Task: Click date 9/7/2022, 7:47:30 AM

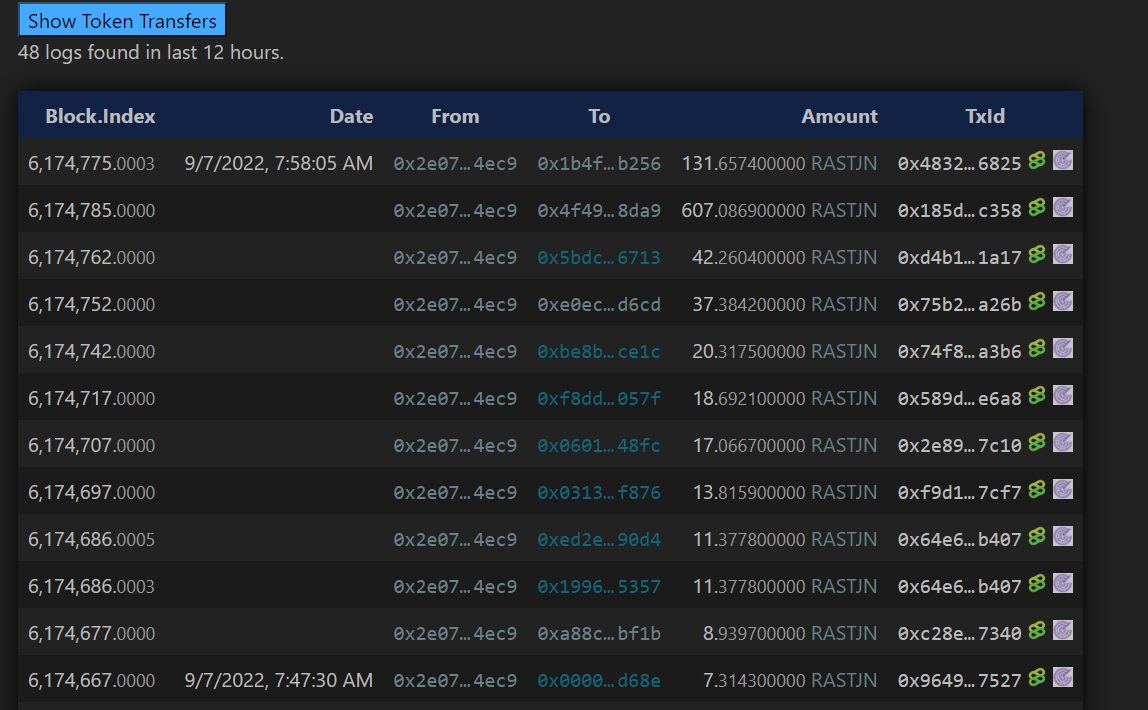Action: 279,680
